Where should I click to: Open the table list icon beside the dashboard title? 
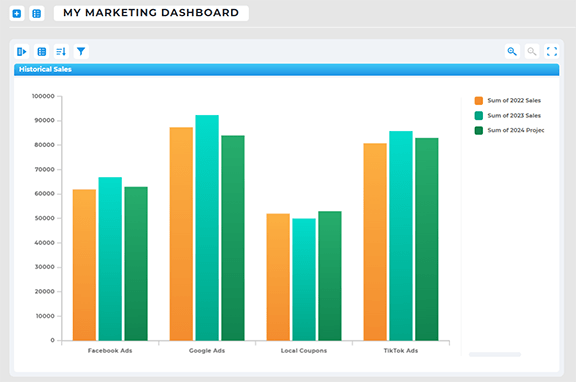tap(36, 14)
